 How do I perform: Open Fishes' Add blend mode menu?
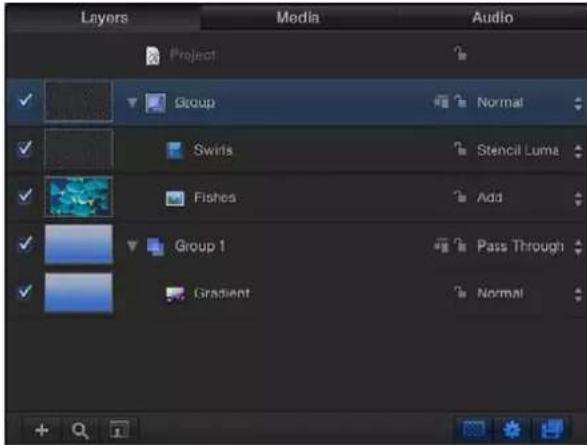coord(490,198)
